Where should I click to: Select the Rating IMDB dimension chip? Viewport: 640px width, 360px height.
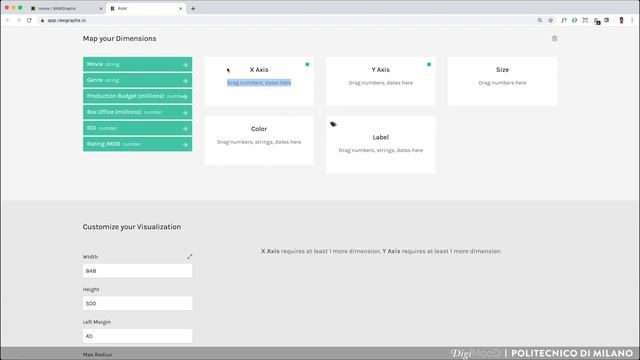tap(138, 144)
